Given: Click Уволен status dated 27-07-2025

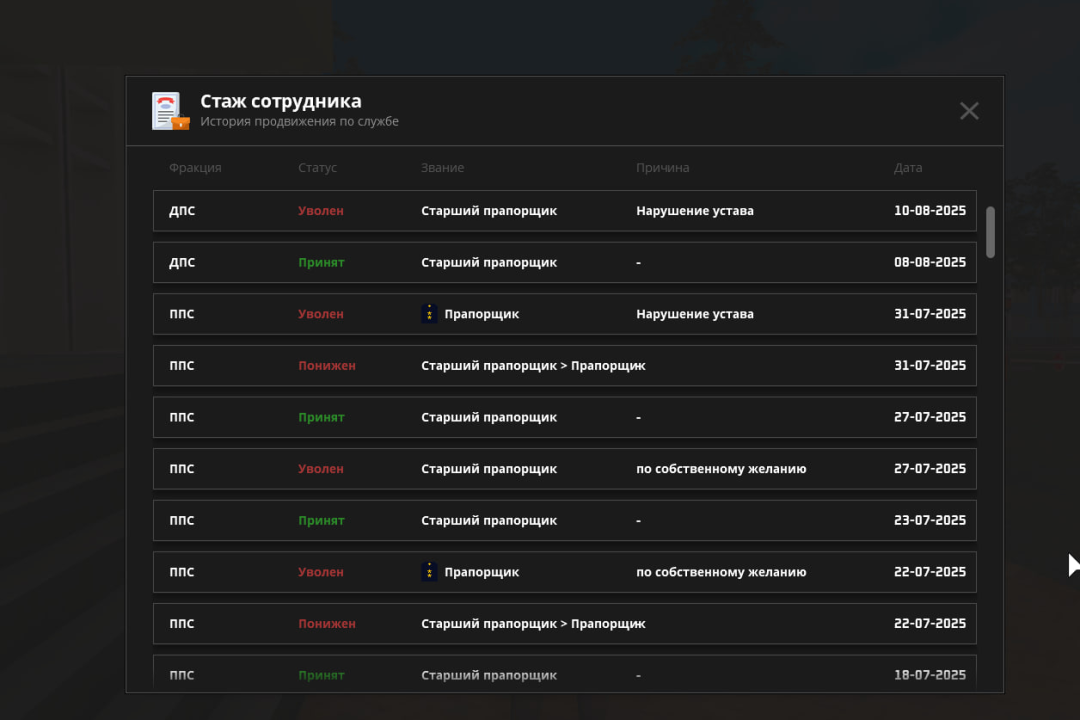Looking at the screenshot, I should click(x=321, y=469).
